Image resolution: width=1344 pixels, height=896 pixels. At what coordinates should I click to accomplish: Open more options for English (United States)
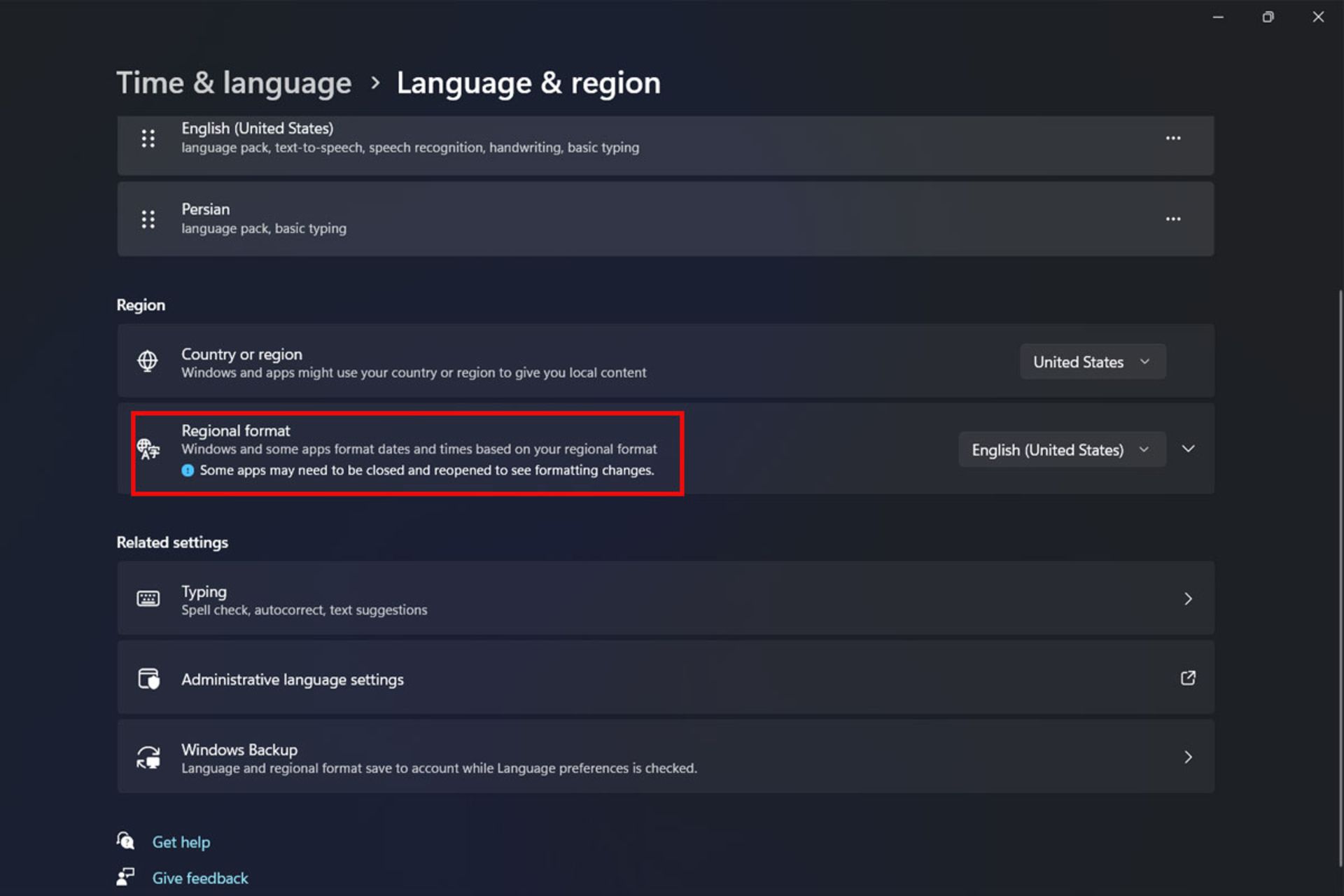click(x=1172, y=139)
